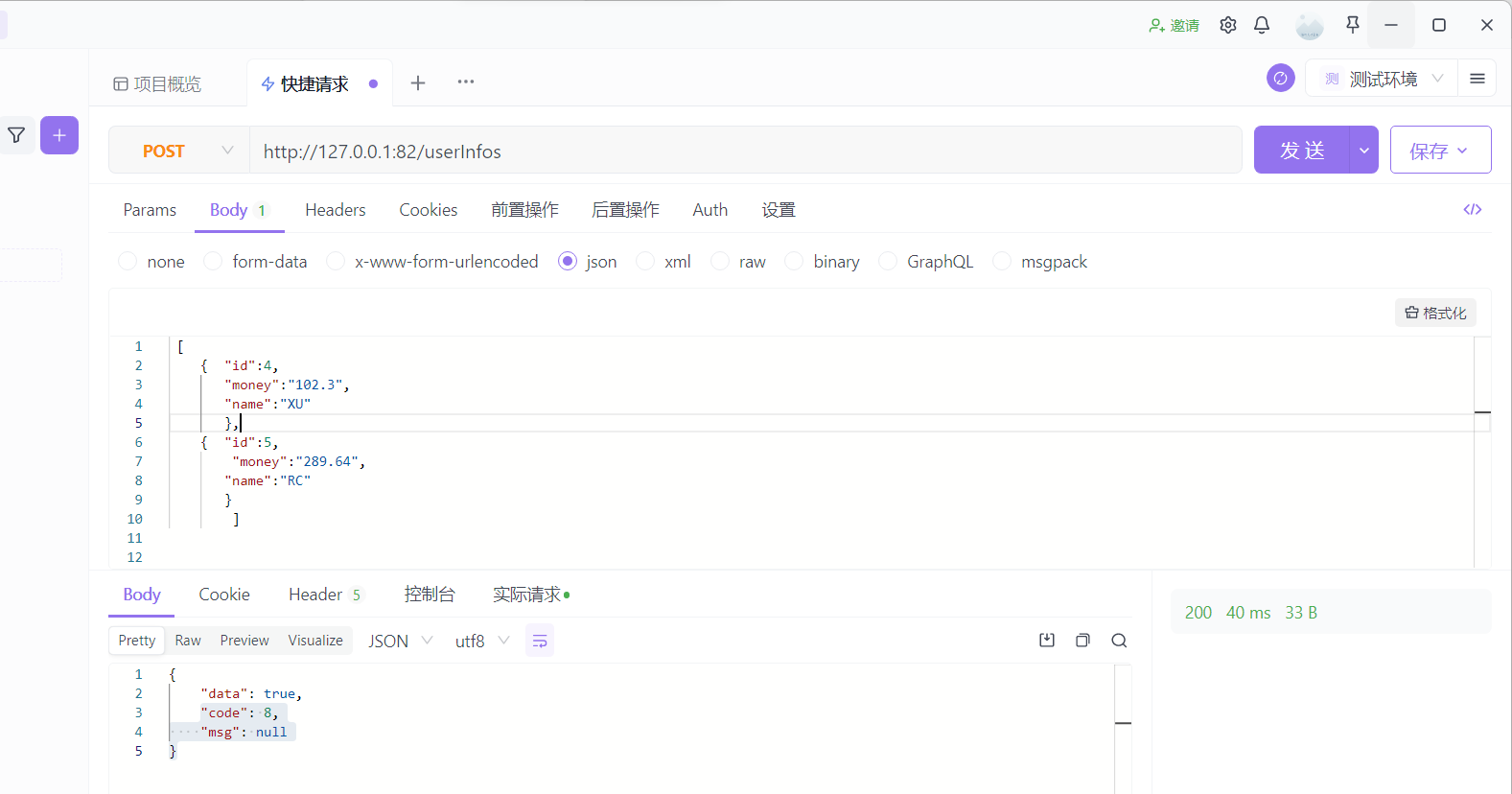Click the user avatar icon
Viewport: 1512px width, 794px height.
point(1309,26)
